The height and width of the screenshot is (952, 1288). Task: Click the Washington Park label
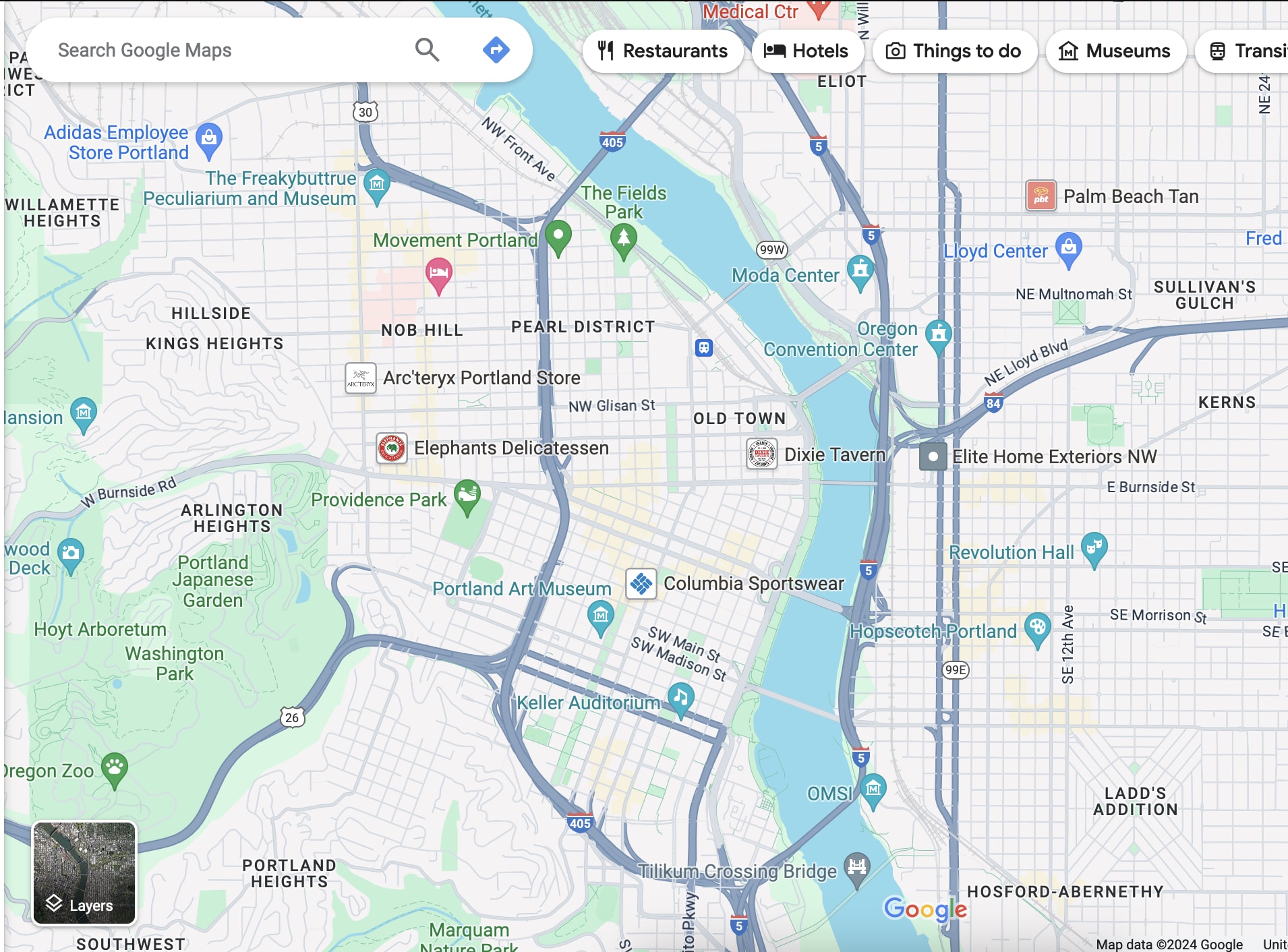click(175, 663)
